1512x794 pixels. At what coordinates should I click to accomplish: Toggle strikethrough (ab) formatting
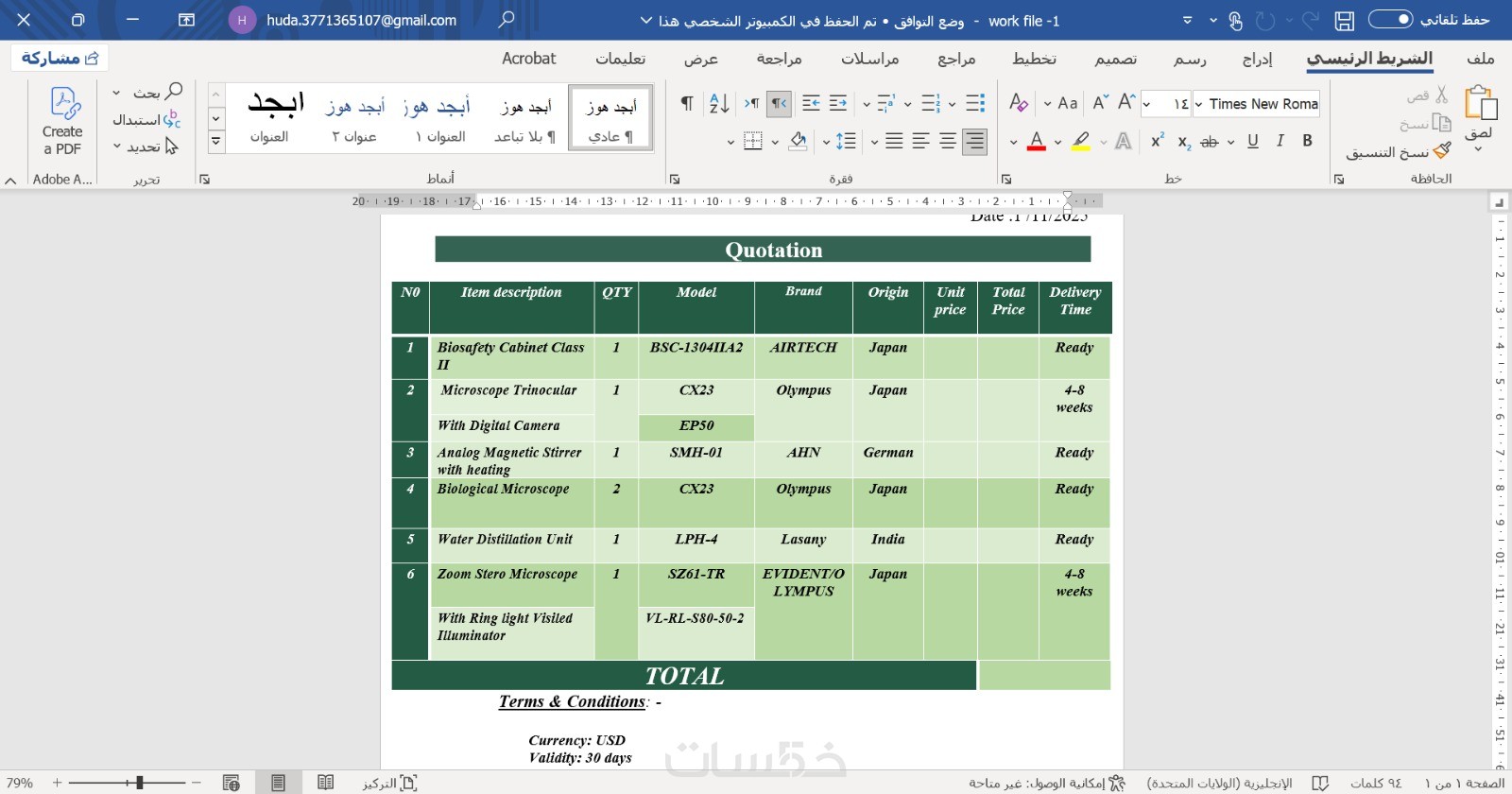click(1210, 142)
